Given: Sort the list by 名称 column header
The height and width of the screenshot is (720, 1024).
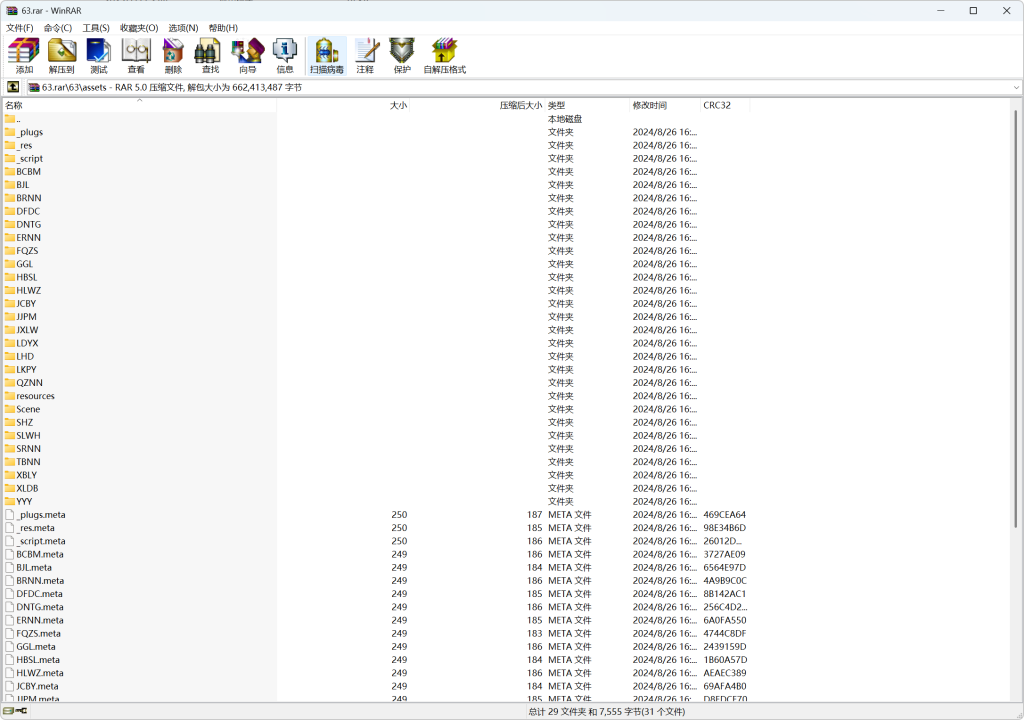Looking at the screenshot, I should click(x=14, y=105).
